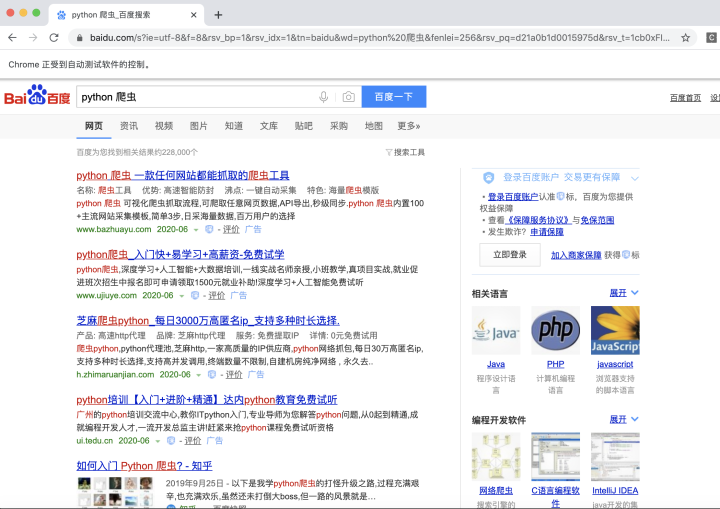Open the IntelliJ IDEA link

click(x=615, y=491)
